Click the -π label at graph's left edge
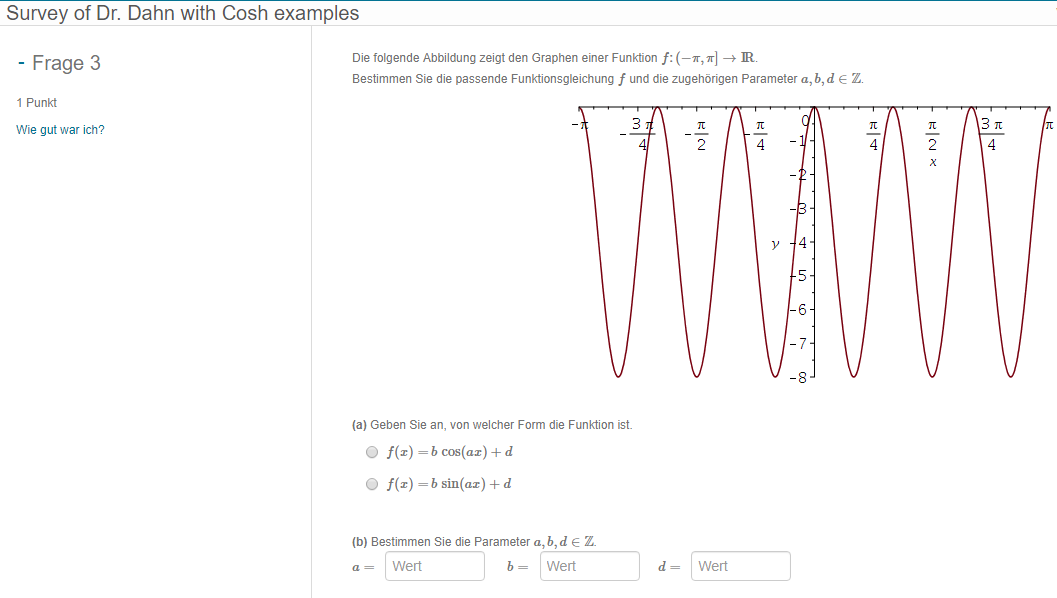 [x=577, y=125]
